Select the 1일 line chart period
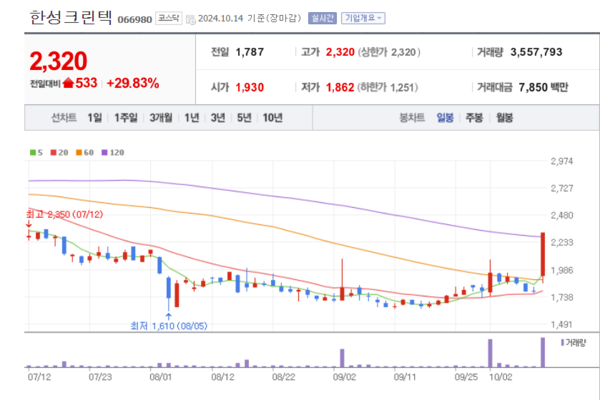 point(95,118)
